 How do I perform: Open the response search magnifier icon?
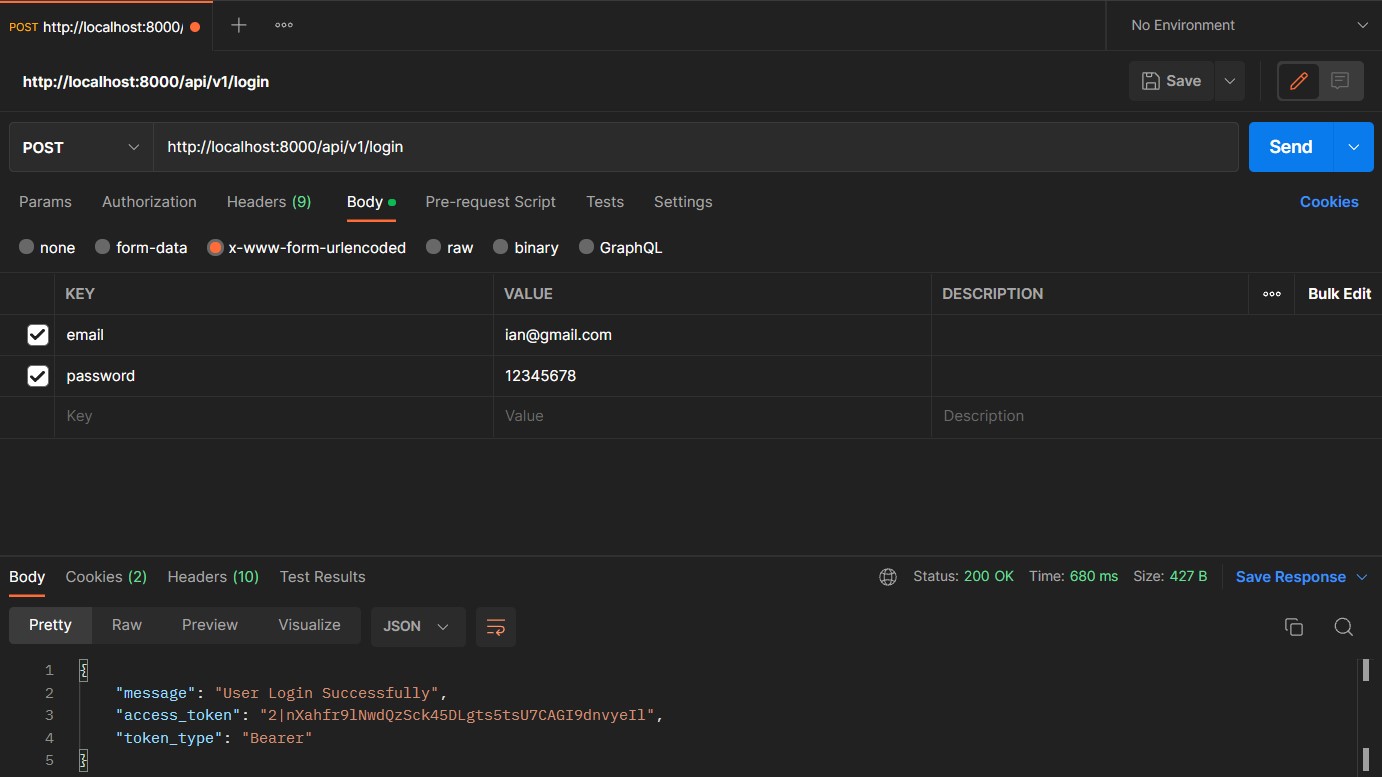[x=1343, y=626]
